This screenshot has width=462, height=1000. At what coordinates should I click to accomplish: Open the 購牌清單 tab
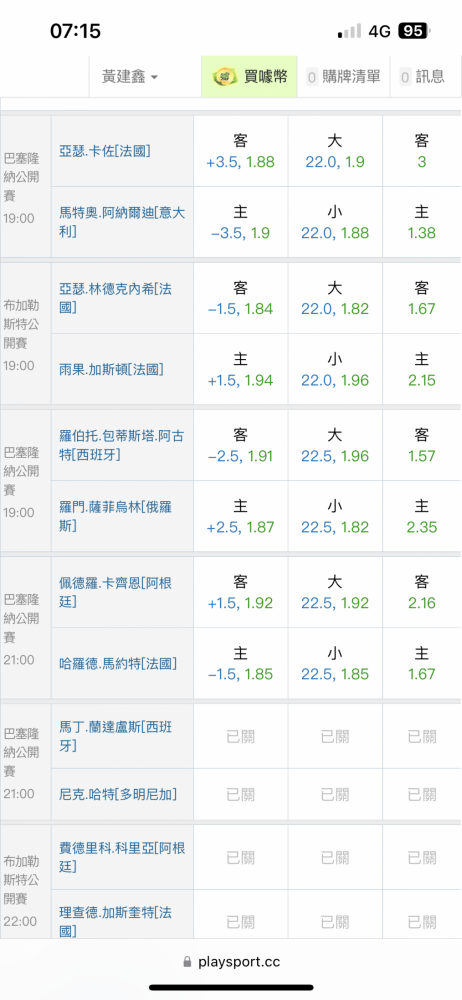(x=344, y=77)
